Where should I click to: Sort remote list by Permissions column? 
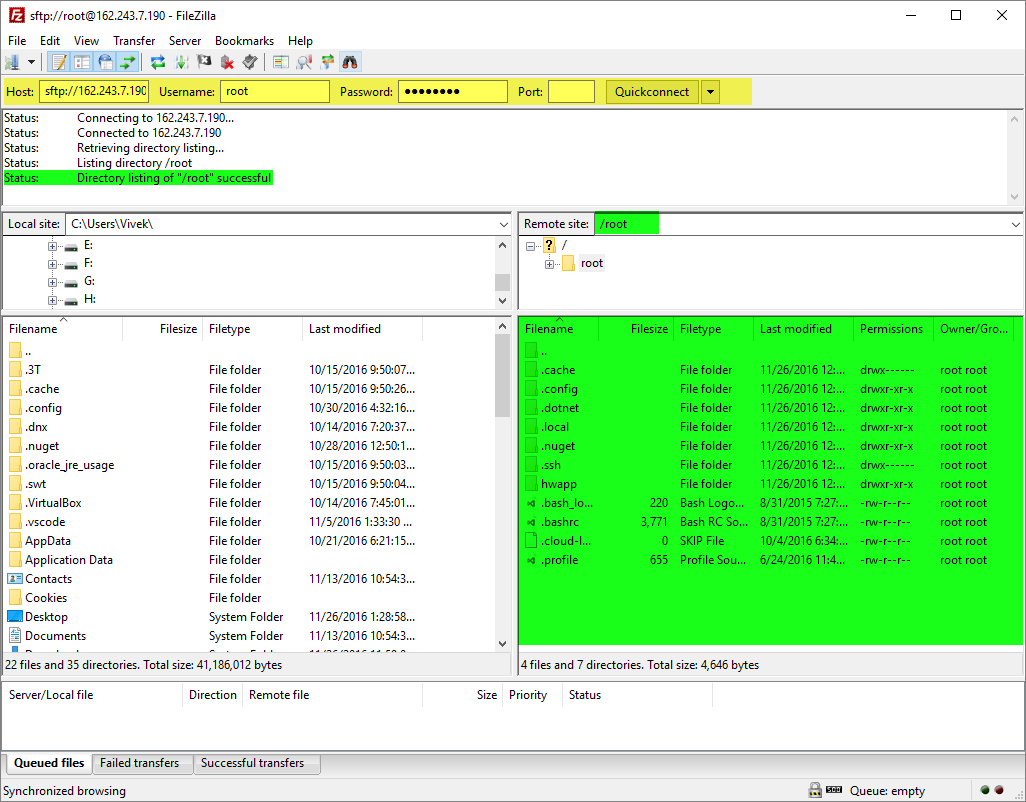(893, 329)
